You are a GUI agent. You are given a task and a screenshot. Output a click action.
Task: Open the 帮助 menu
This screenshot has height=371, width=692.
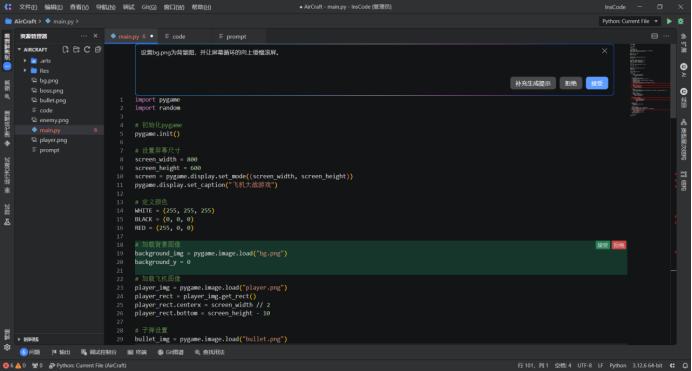[x=201, y=7]
